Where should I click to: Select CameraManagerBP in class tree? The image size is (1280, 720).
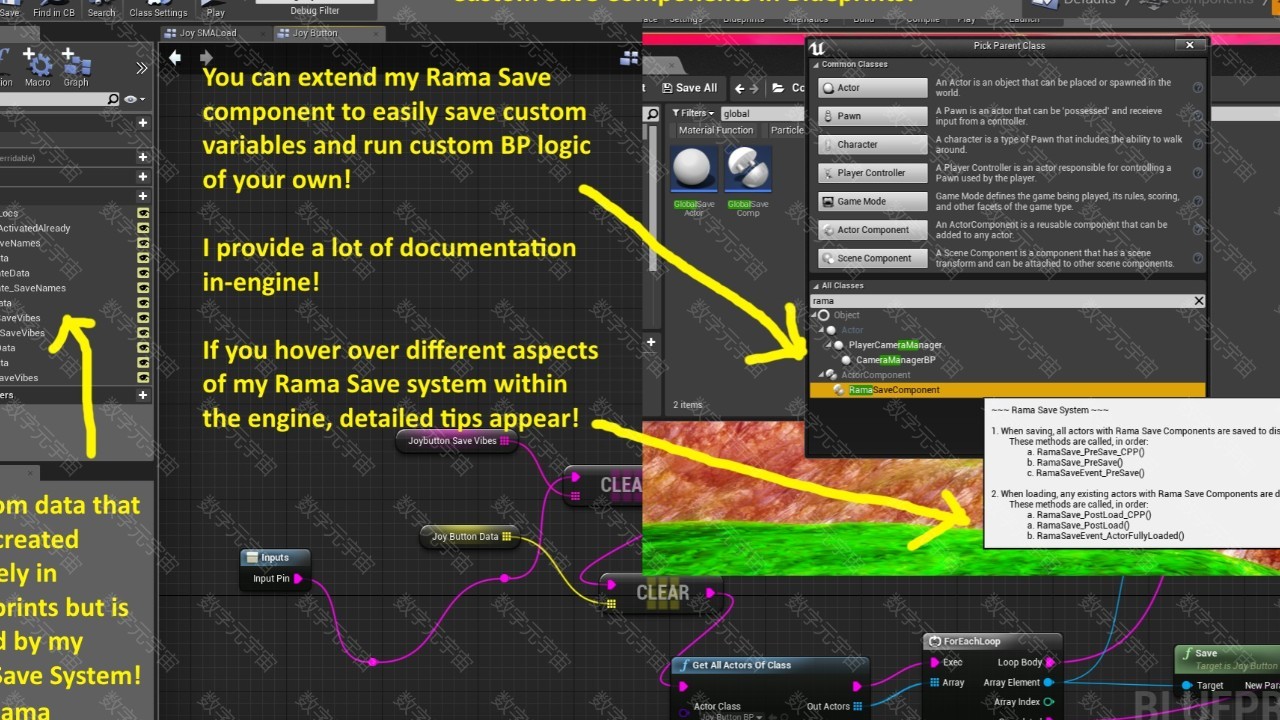coord(895,360)
